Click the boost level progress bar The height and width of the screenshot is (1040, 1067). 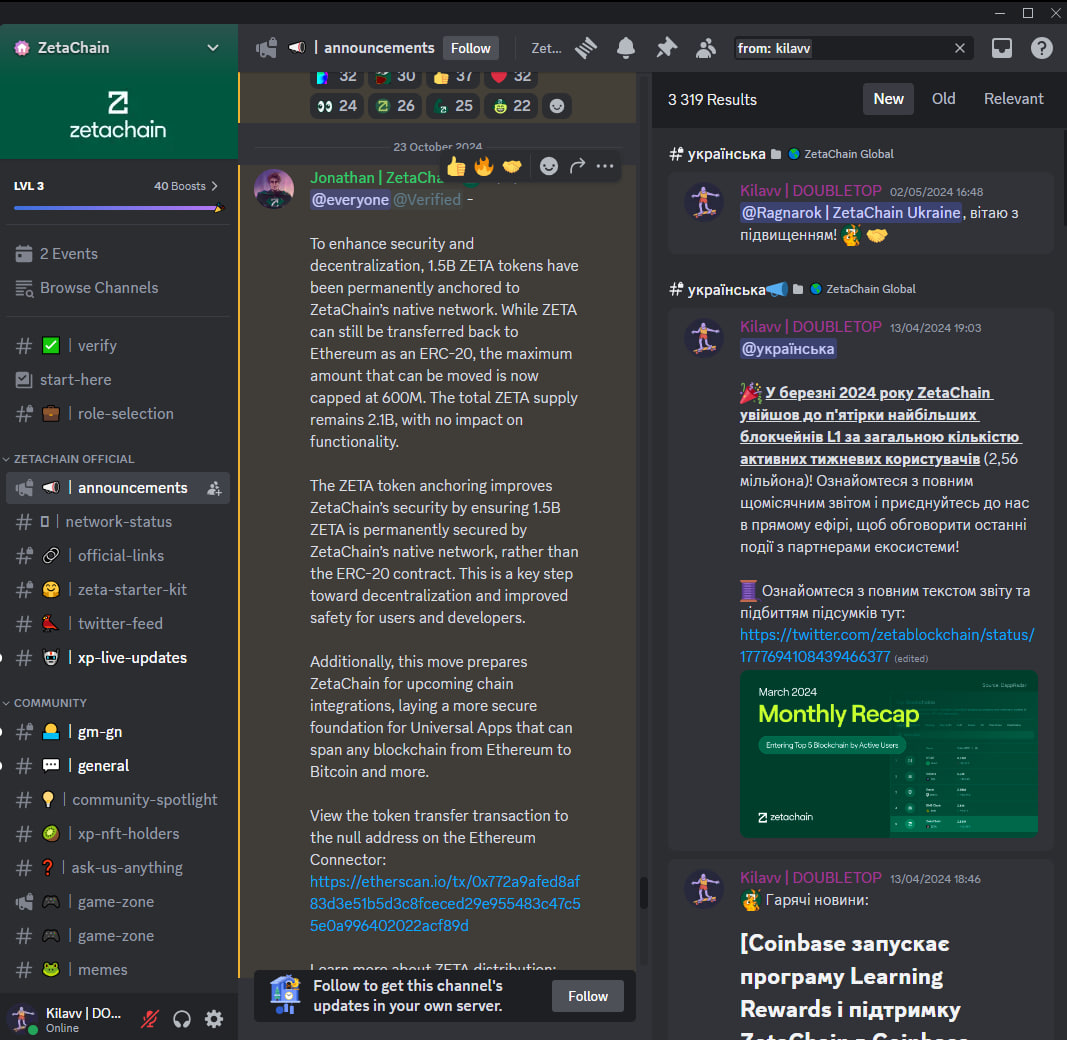117,208
